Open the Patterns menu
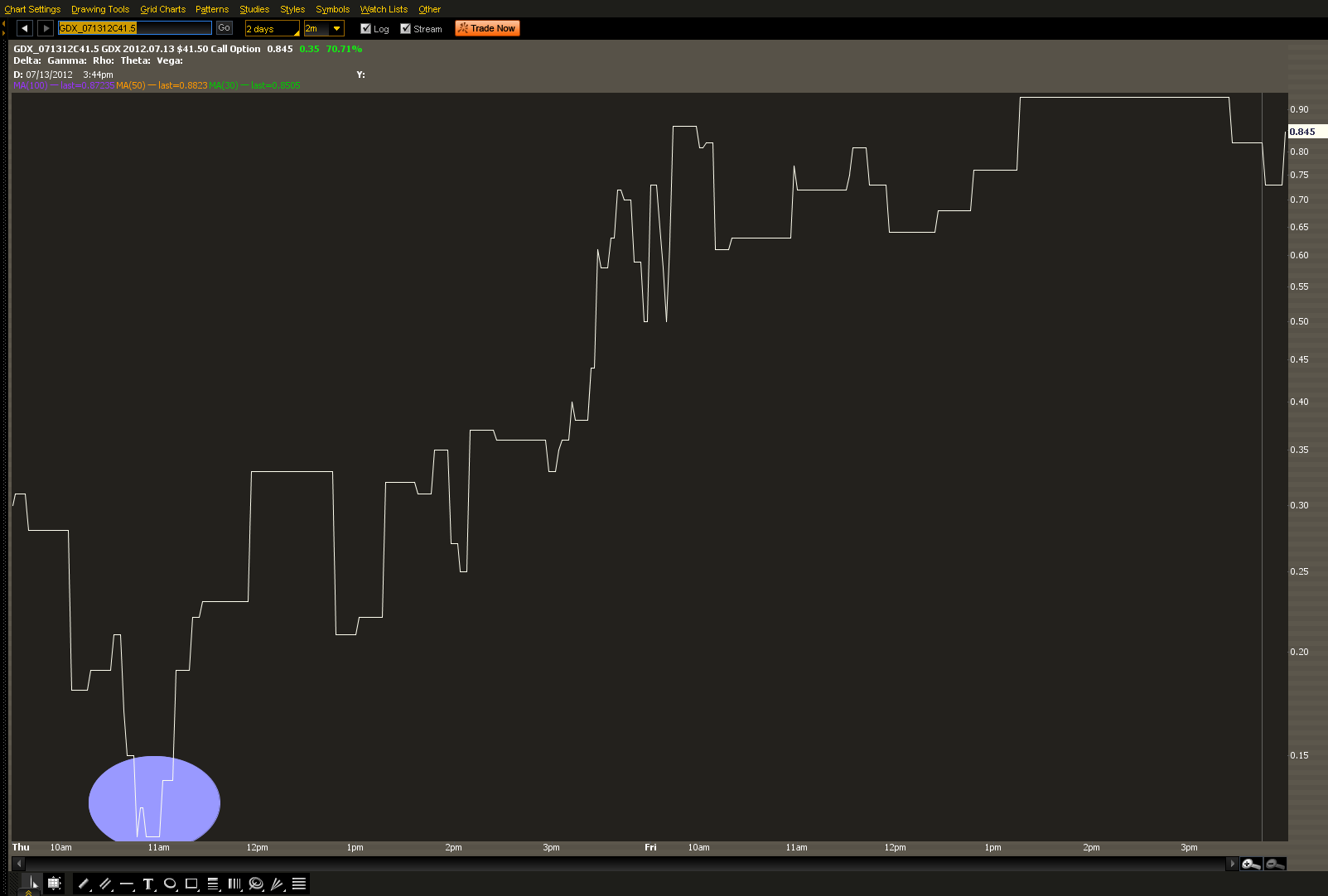 [x=212, y=9]
